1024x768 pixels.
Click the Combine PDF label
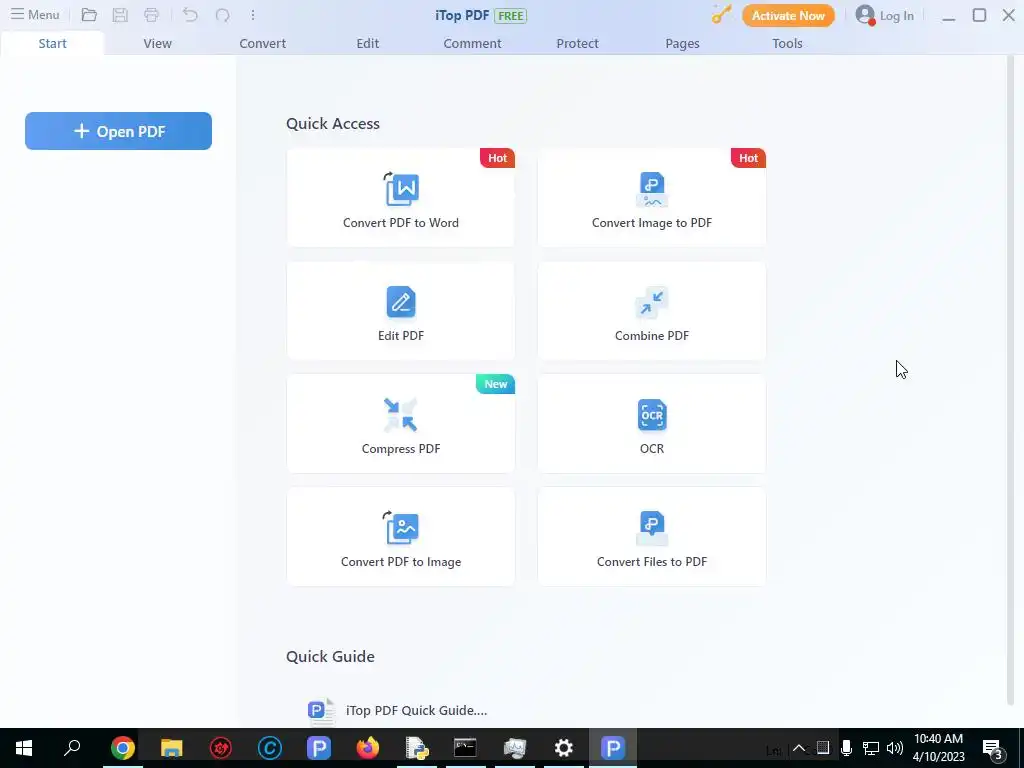point(652,336)
